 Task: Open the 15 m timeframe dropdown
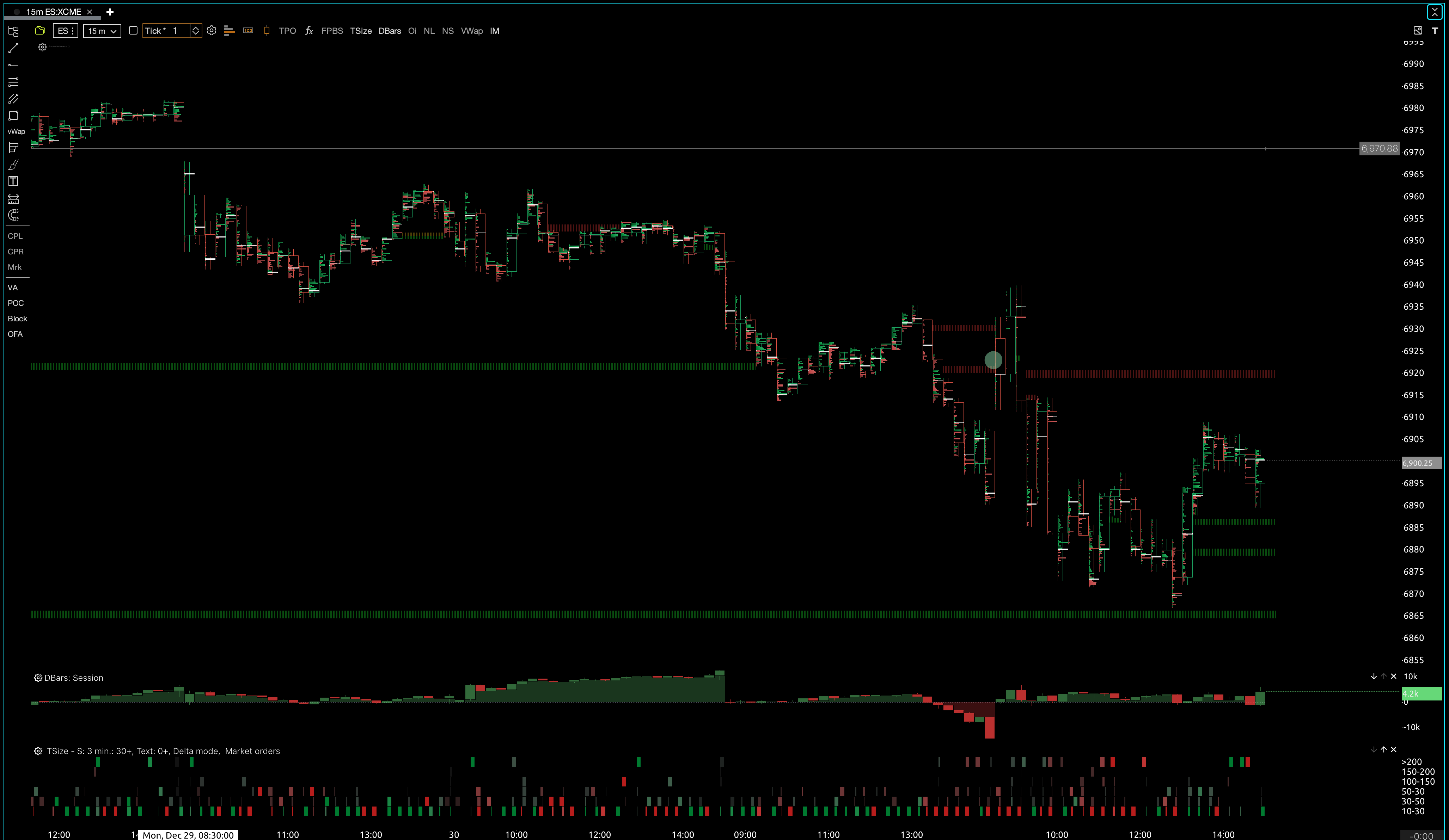click(102, 31)
